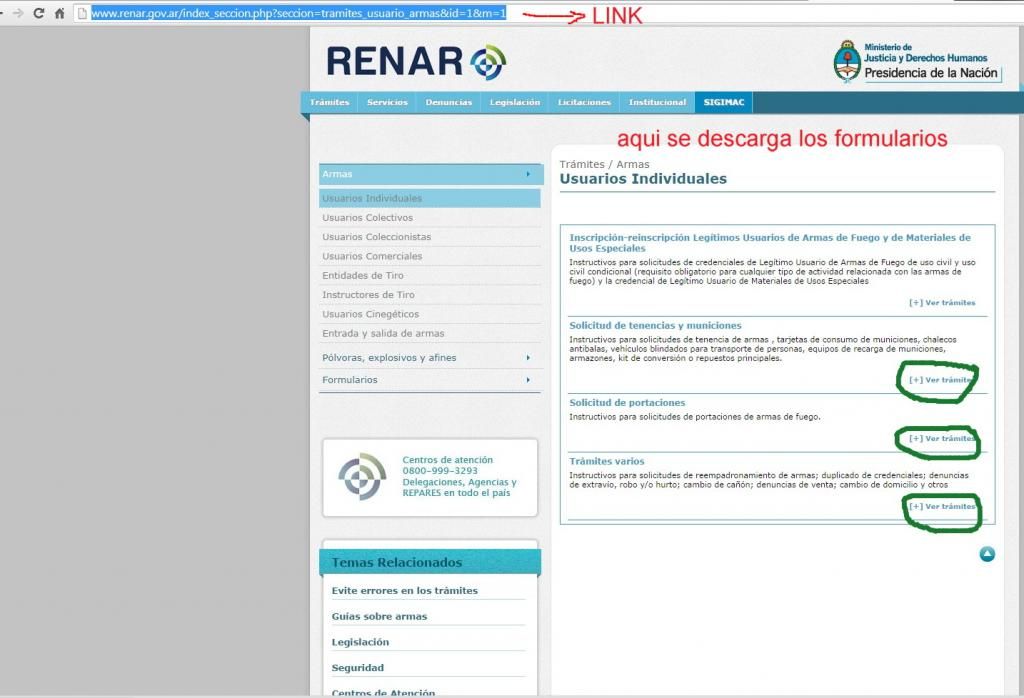Click the Trámites / Armas breadcrumb
The height and width of the screenshot is (698, 1024).
click(604, 165)
